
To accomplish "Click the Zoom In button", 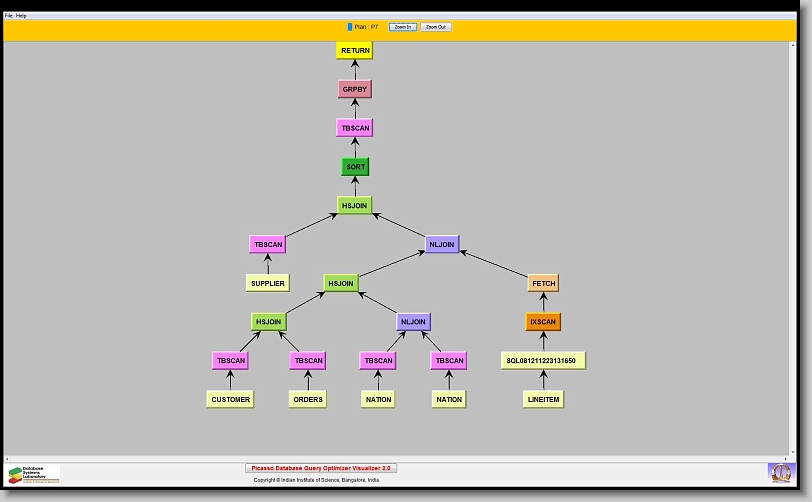I will [x=402, y=27].
